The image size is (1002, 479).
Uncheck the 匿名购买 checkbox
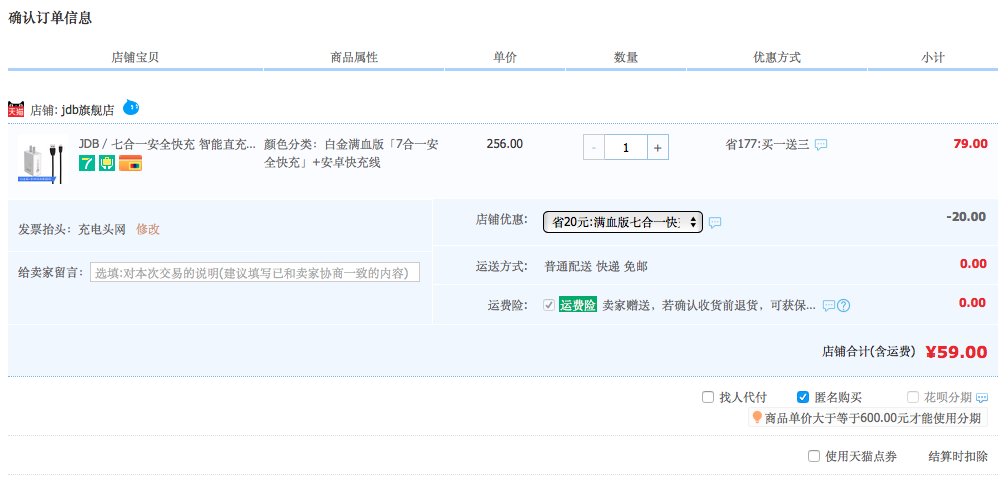[x=803, y=397]
